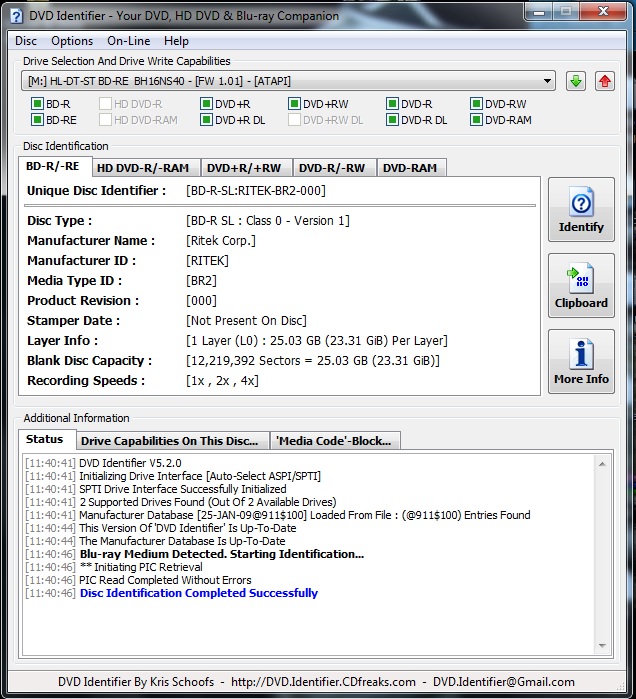
Task: Click the 'Initializing Drive Interface' log line
Action: (x=200, y=476)
